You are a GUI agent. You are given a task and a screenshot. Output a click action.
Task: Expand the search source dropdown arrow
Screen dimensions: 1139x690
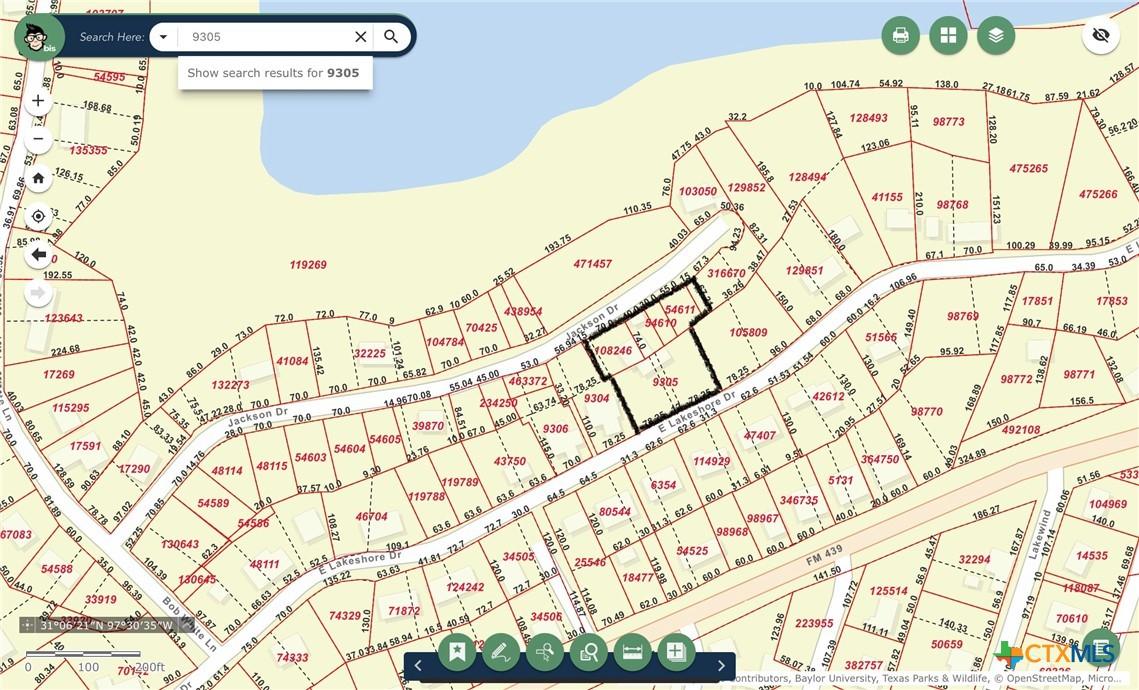coord(163,36)
